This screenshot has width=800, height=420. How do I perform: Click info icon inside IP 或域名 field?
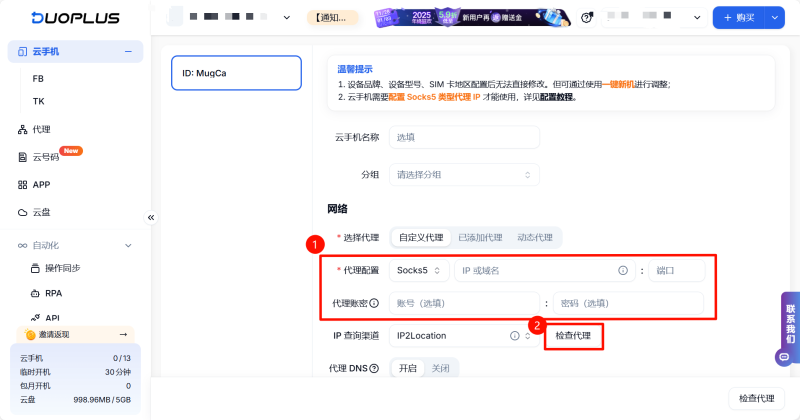click(x=623, y=271)
